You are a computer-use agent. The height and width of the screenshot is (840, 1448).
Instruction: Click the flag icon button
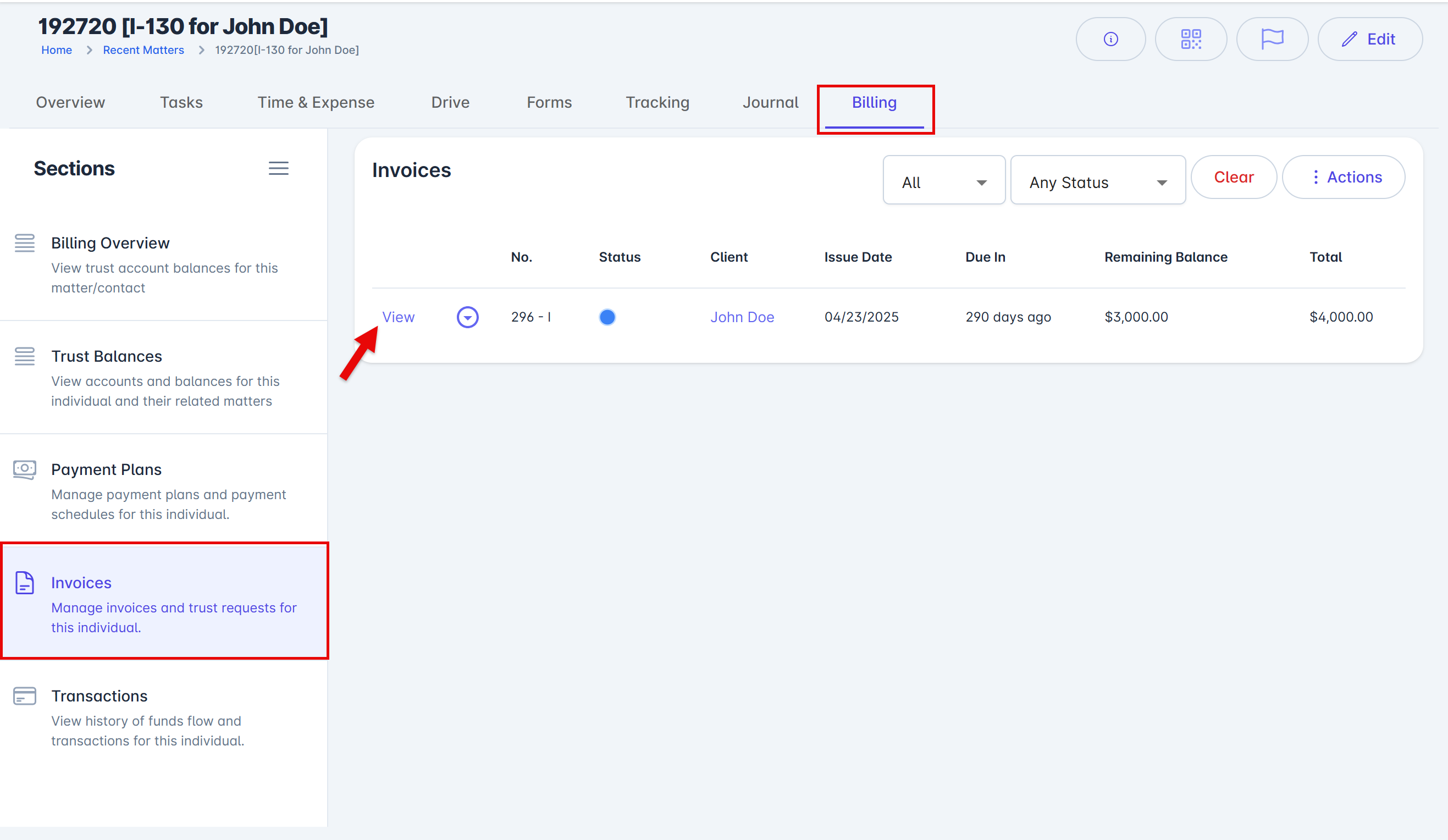click(x=1272, y=39)
